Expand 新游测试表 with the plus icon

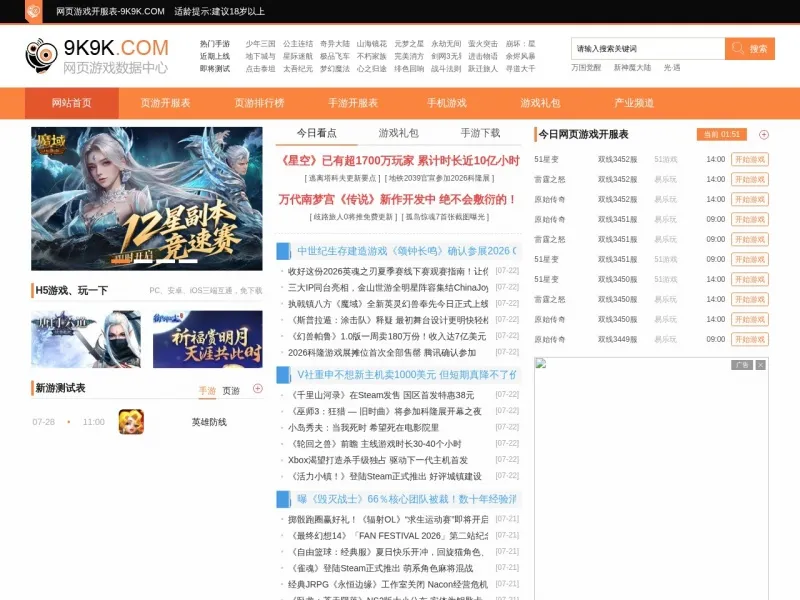click(258, 389)
